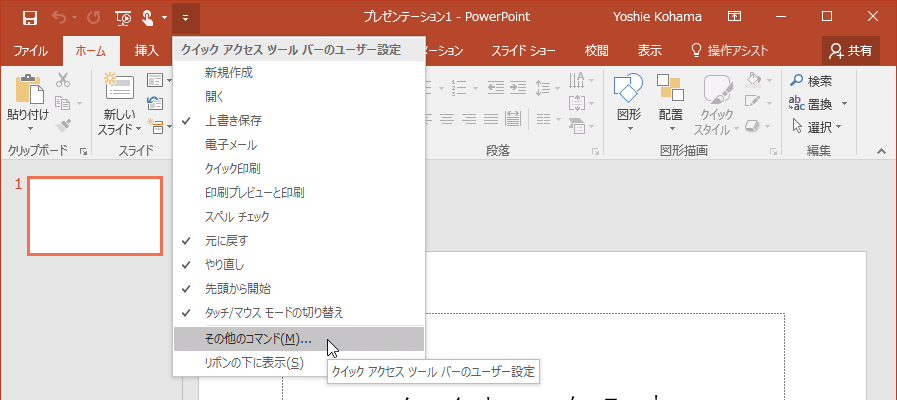897x400 pixels.
Task: Click the numbered list icon
Action: click(x=461, y=87)
